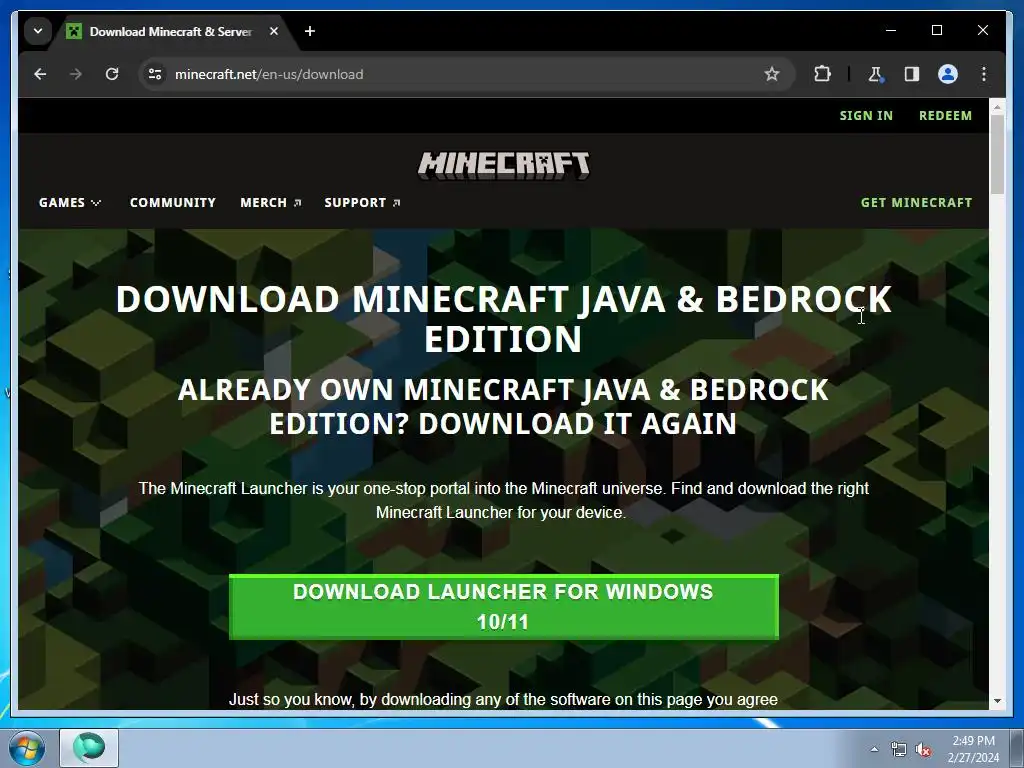Click the scrollbar down arrow
The image size is (1024, 768).
(x=997, y=701)
